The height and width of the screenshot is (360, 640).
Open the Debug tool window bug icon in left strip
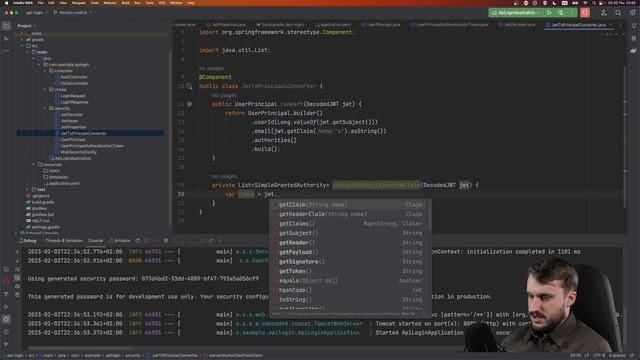pos(6,319)
